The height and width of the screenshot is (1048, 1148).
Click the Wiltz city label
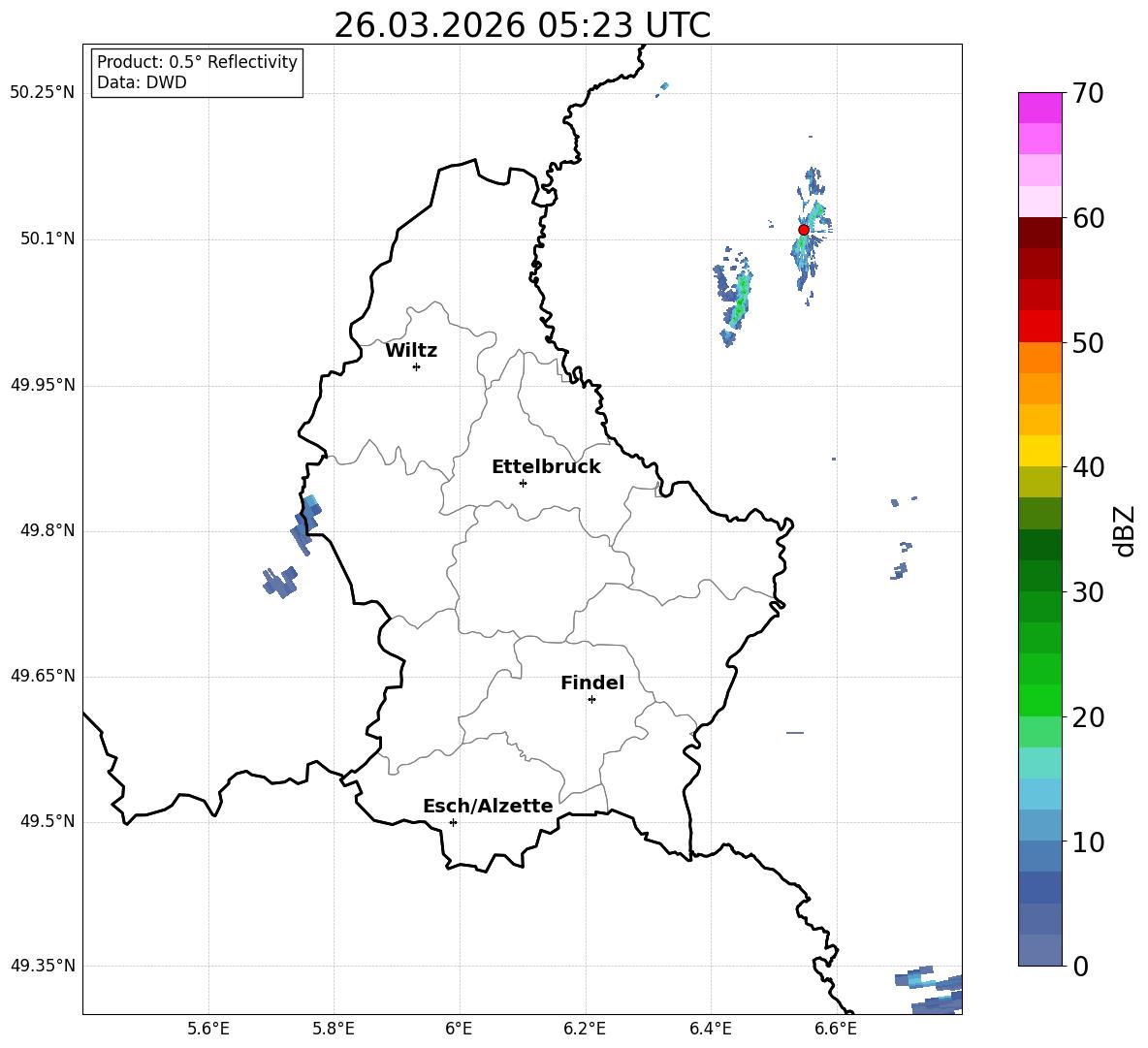tap(411, 351)
